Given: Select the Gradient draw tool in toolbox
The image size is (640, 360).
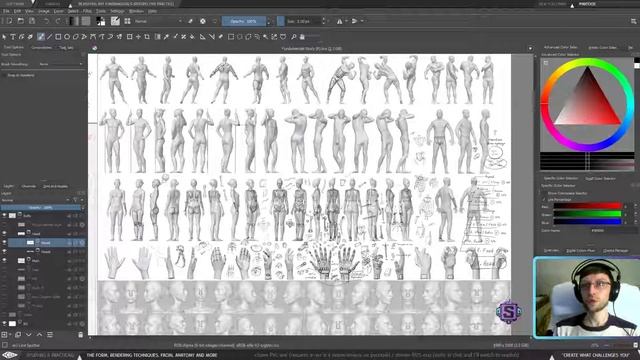Looking at the screenshot, I should point(158,37).
